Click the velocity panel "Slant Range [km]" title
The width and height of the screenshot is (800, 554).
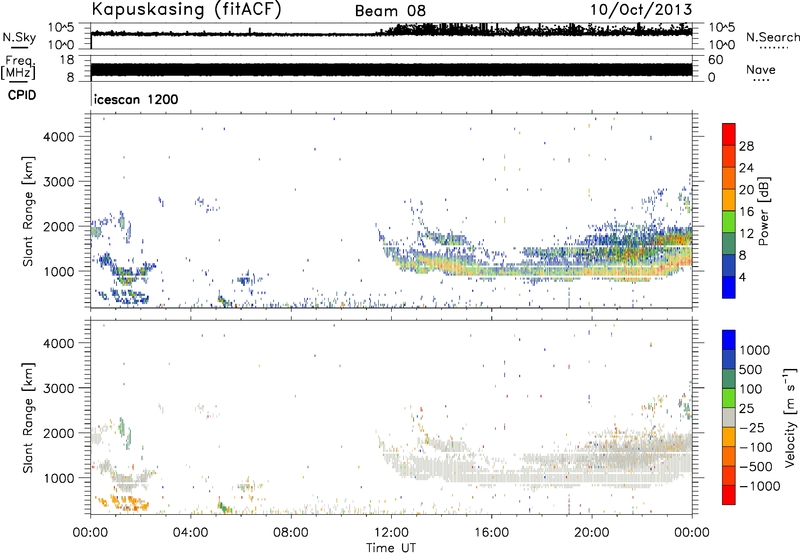28,417
